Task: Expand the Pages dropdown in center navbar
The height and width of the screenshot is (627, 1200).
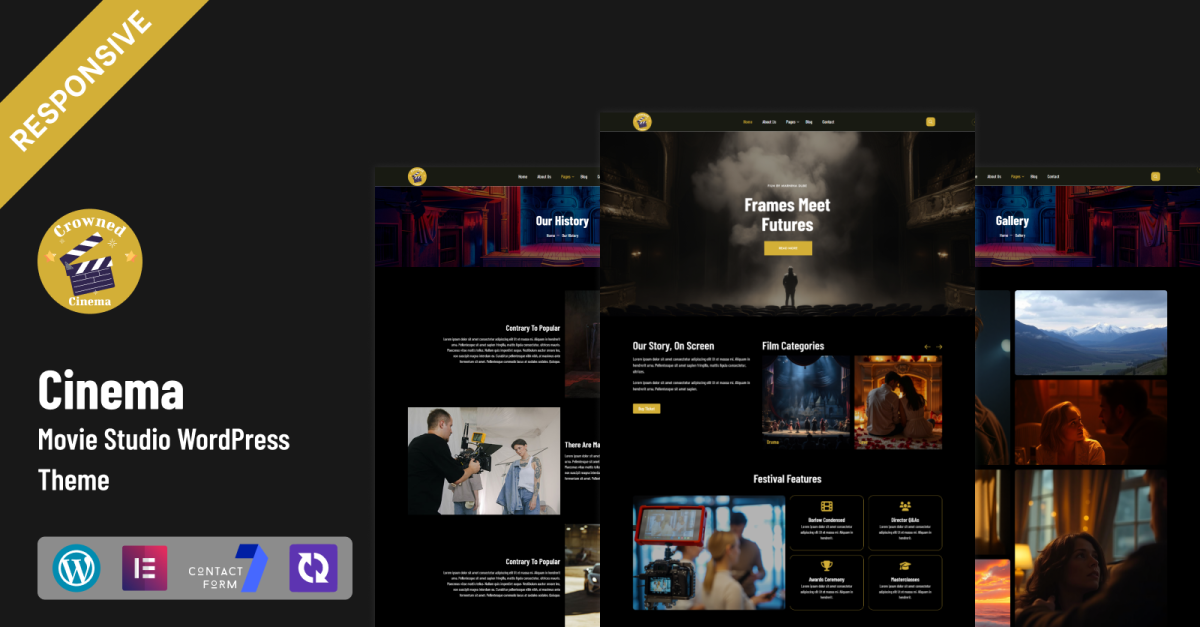Action: pyautogui.click(x=792, y=122)
